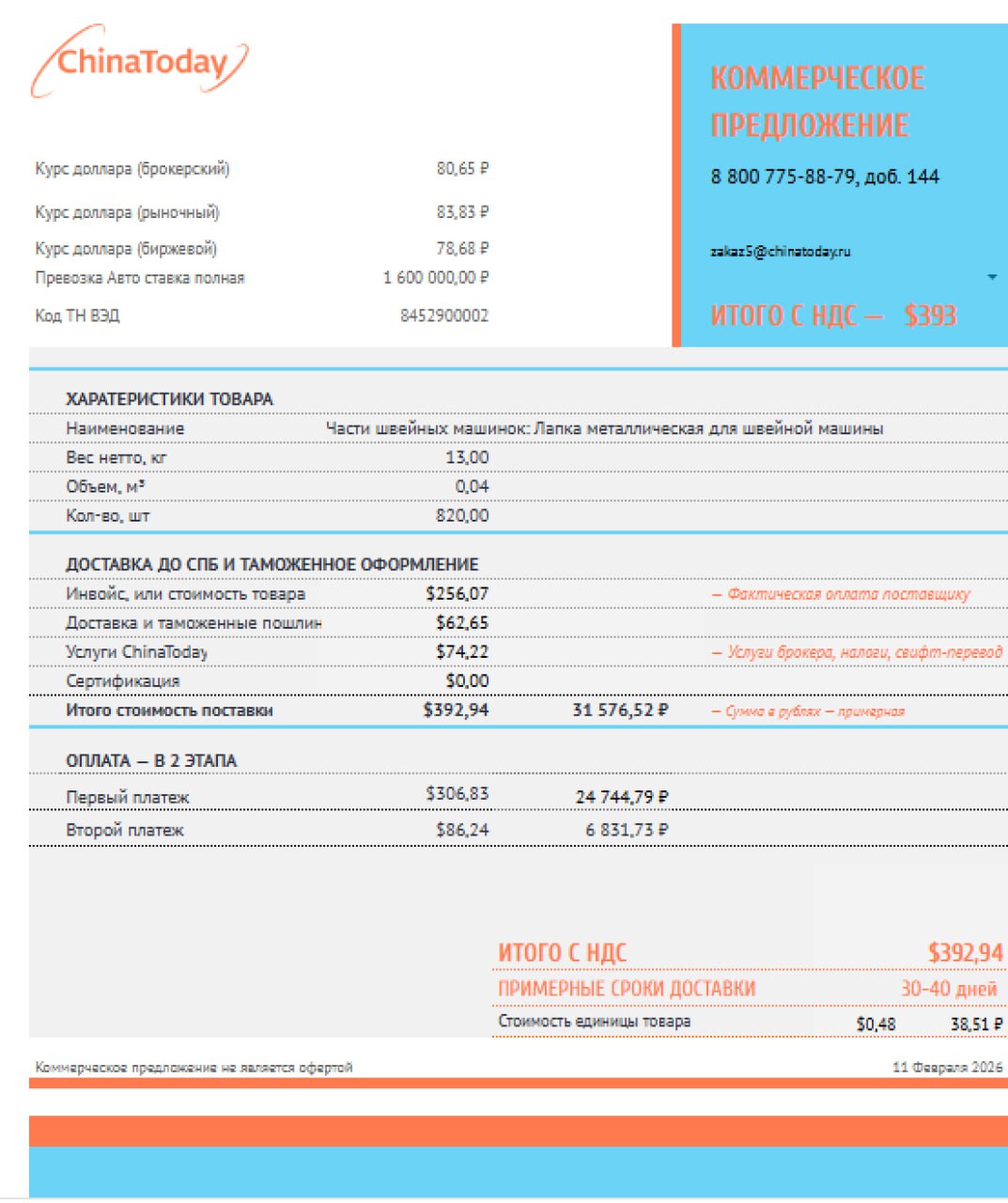The image size is (1008, 1203).
Task: Click the market dollar rate 83,83 ₽
Action: pos(462,212)
